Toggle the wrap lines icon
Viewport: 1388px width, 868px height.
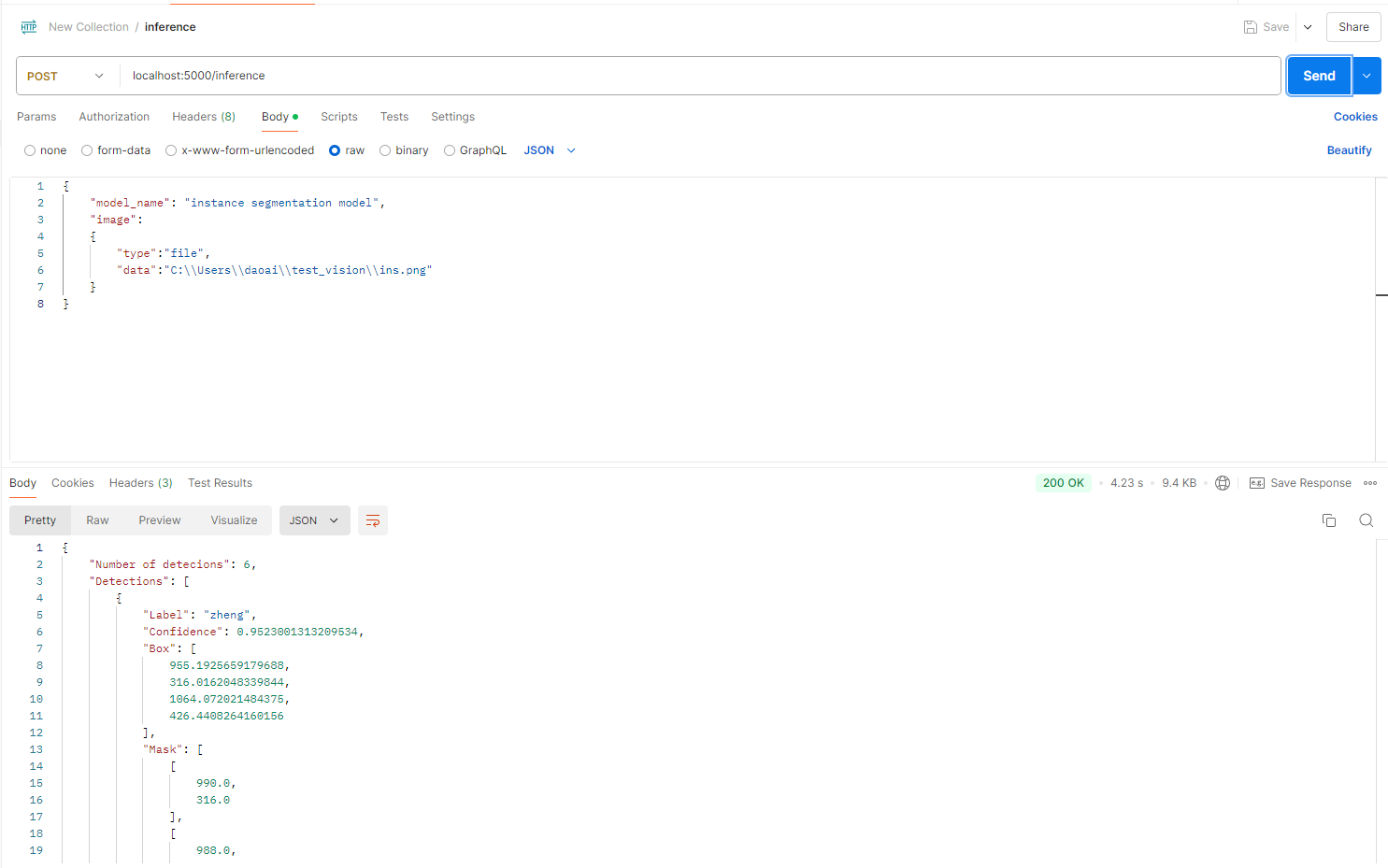coord(373,520)
